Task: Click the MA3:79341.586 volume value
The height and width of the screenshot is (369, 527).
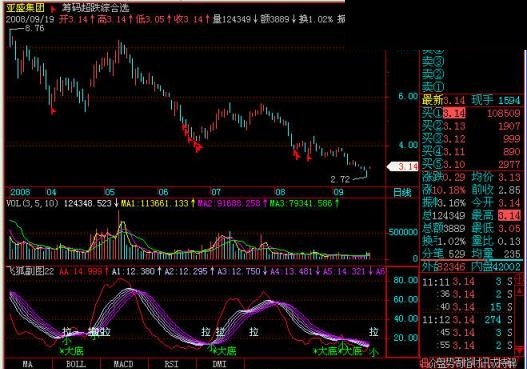Action: (x=303, y=203)
